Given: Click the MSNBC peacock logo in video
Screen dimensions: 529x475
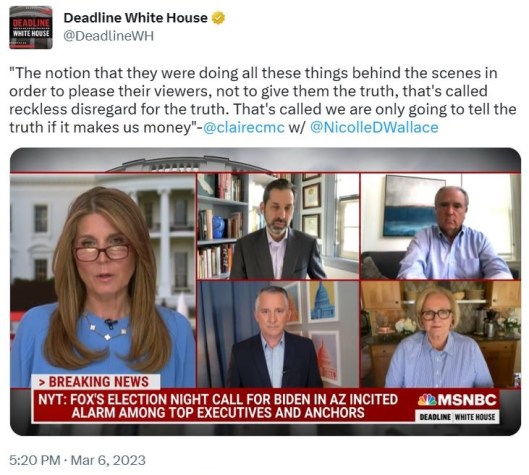Looking at the screenshot, I should click(427, 400).
